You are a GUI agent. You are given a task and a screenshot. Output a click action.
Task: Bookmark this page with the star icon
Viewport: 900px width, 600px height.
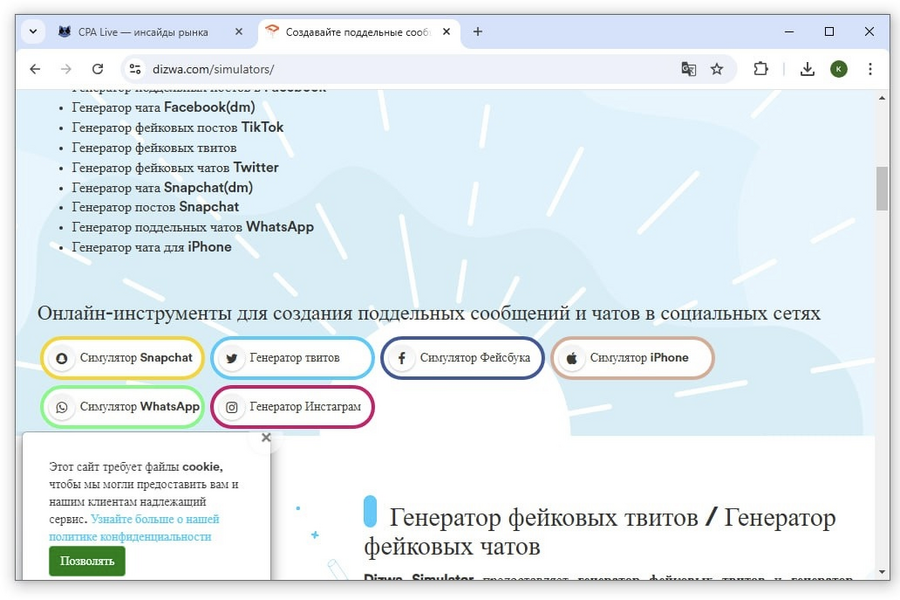(717, 69)
